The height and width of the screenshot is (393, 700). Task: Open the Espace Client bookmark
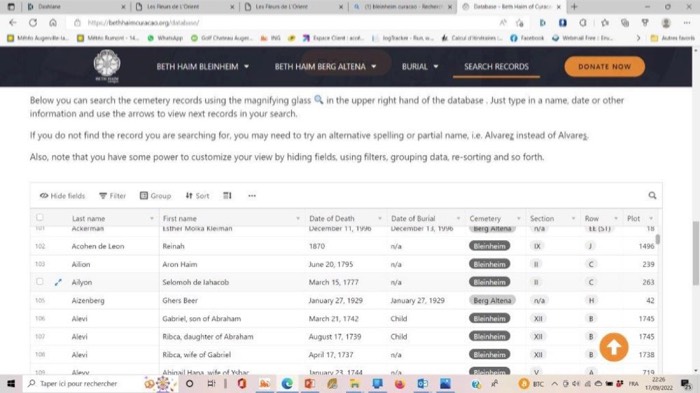333,38
